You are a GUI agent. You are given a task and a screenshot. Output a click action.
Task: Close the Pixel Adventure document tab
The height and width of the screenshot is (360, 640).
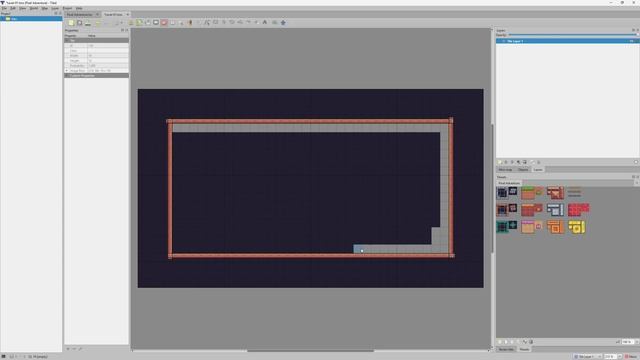pyautogui.click(x=97, y=14)
